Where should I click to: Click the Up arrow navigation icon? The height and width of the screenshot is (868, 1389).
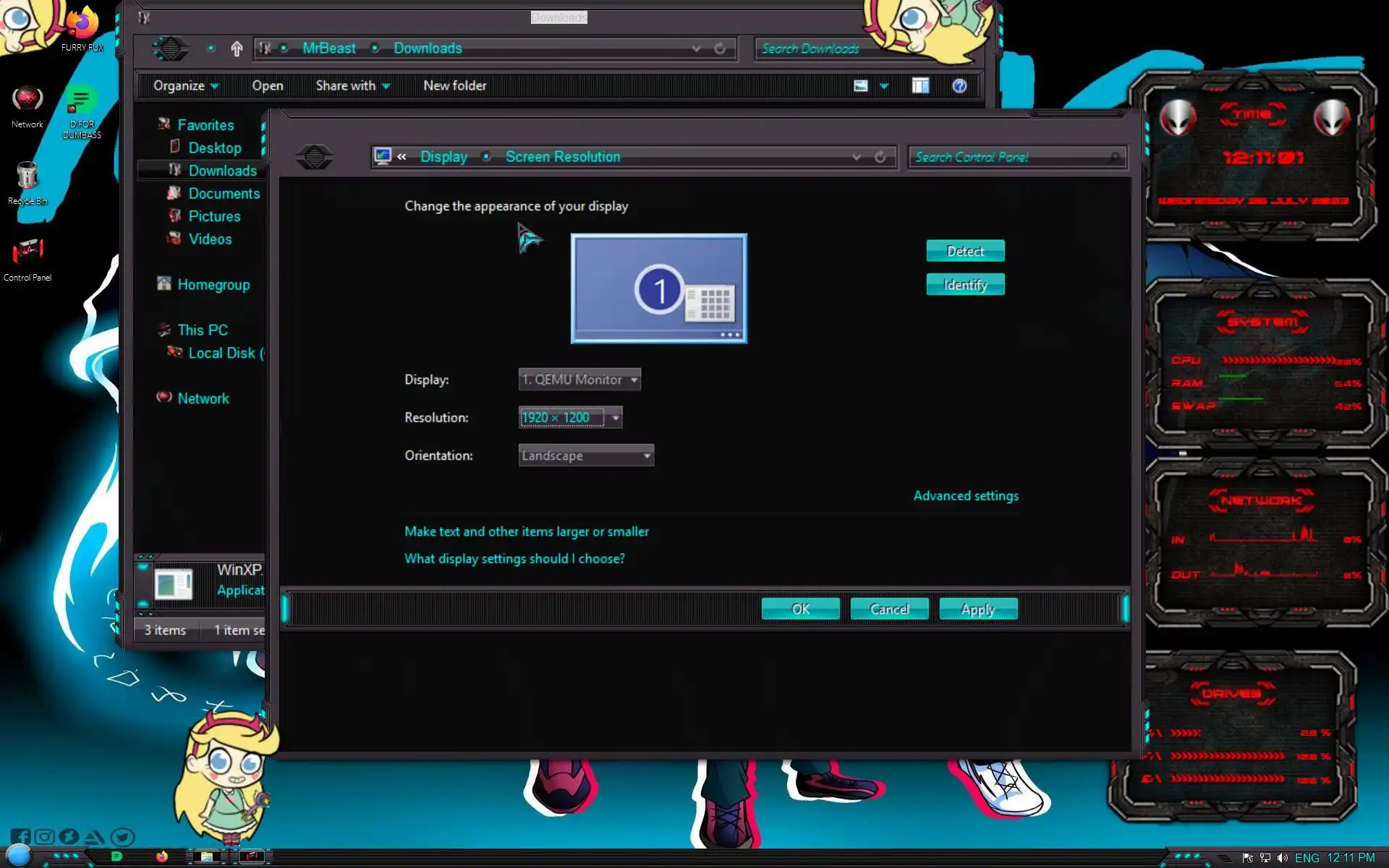coord(237,48)
